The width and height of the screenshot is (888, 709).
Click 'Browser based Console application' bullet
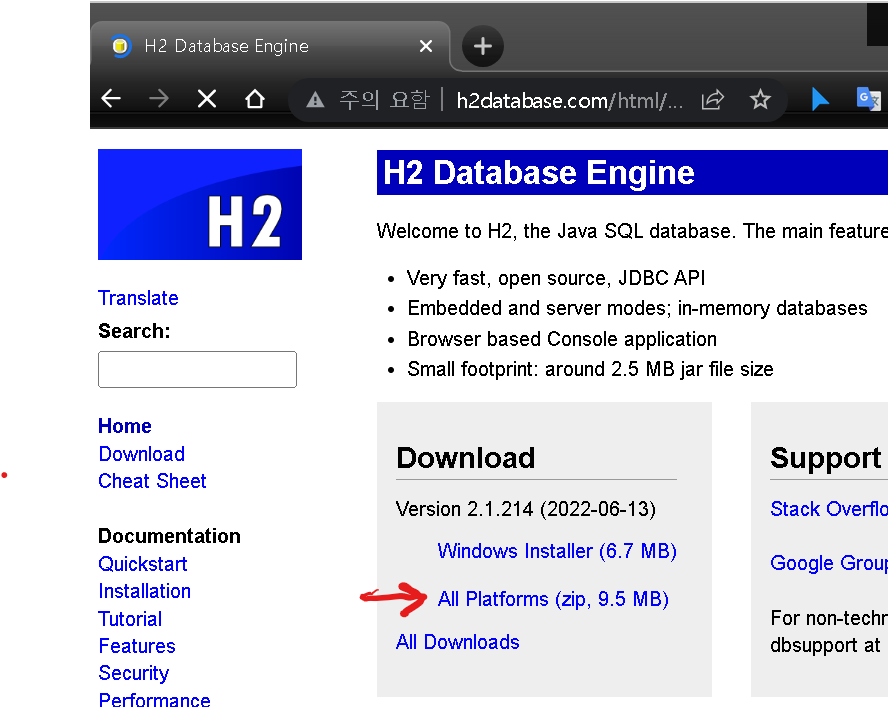click(x=562, y=339)
